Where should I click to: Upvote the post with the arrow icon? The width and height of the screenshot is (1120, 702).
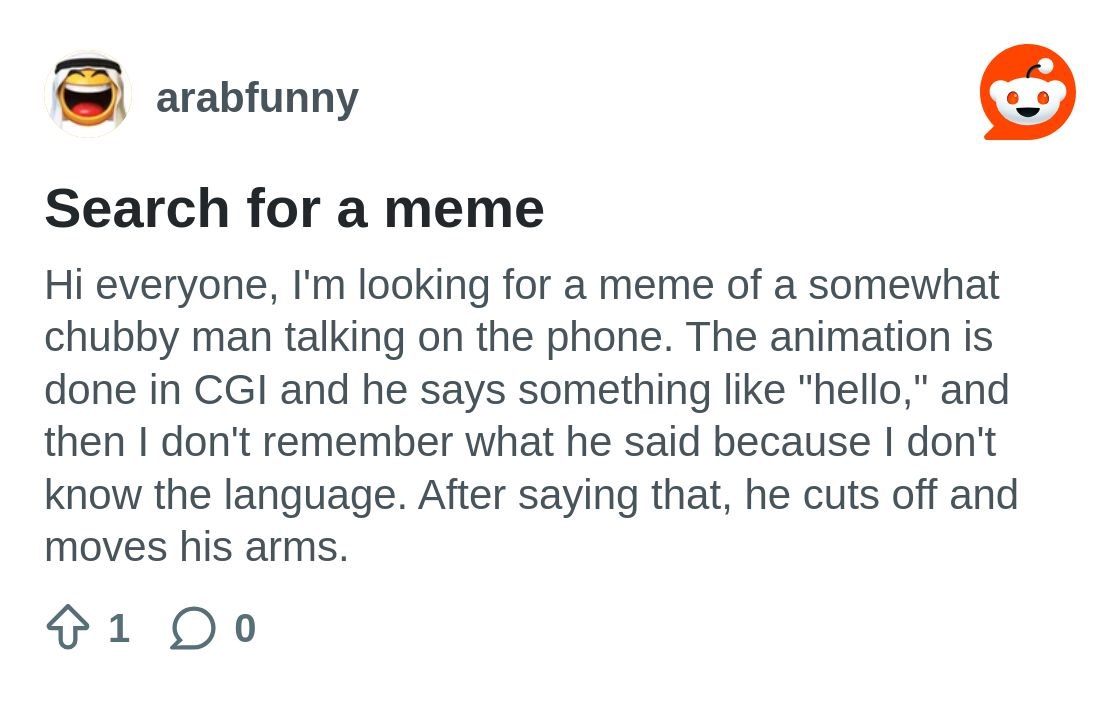[68, 627]
